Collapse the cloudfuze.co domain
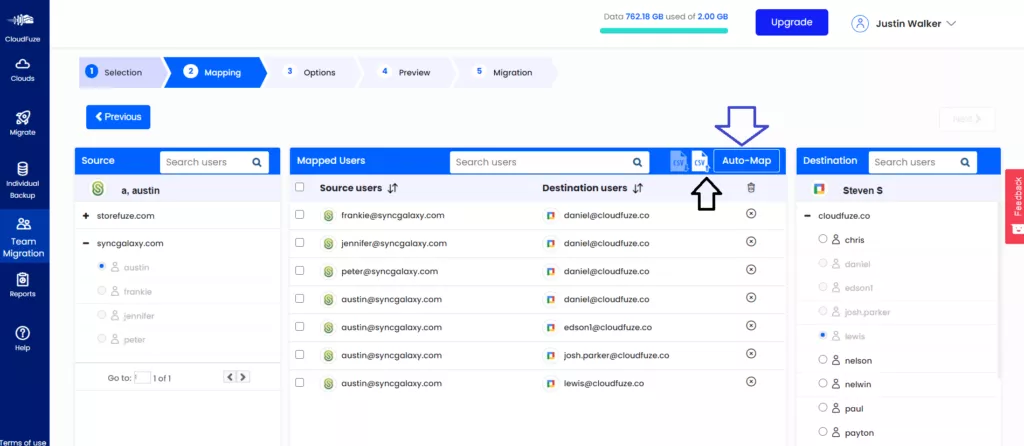1024x446 pixels. (807, 215)
